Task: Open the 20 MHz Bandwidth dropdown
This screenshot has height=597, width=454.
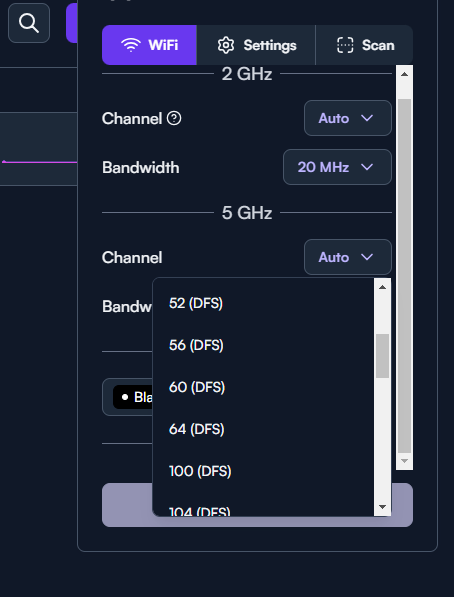Action: (x=337, y=167)
